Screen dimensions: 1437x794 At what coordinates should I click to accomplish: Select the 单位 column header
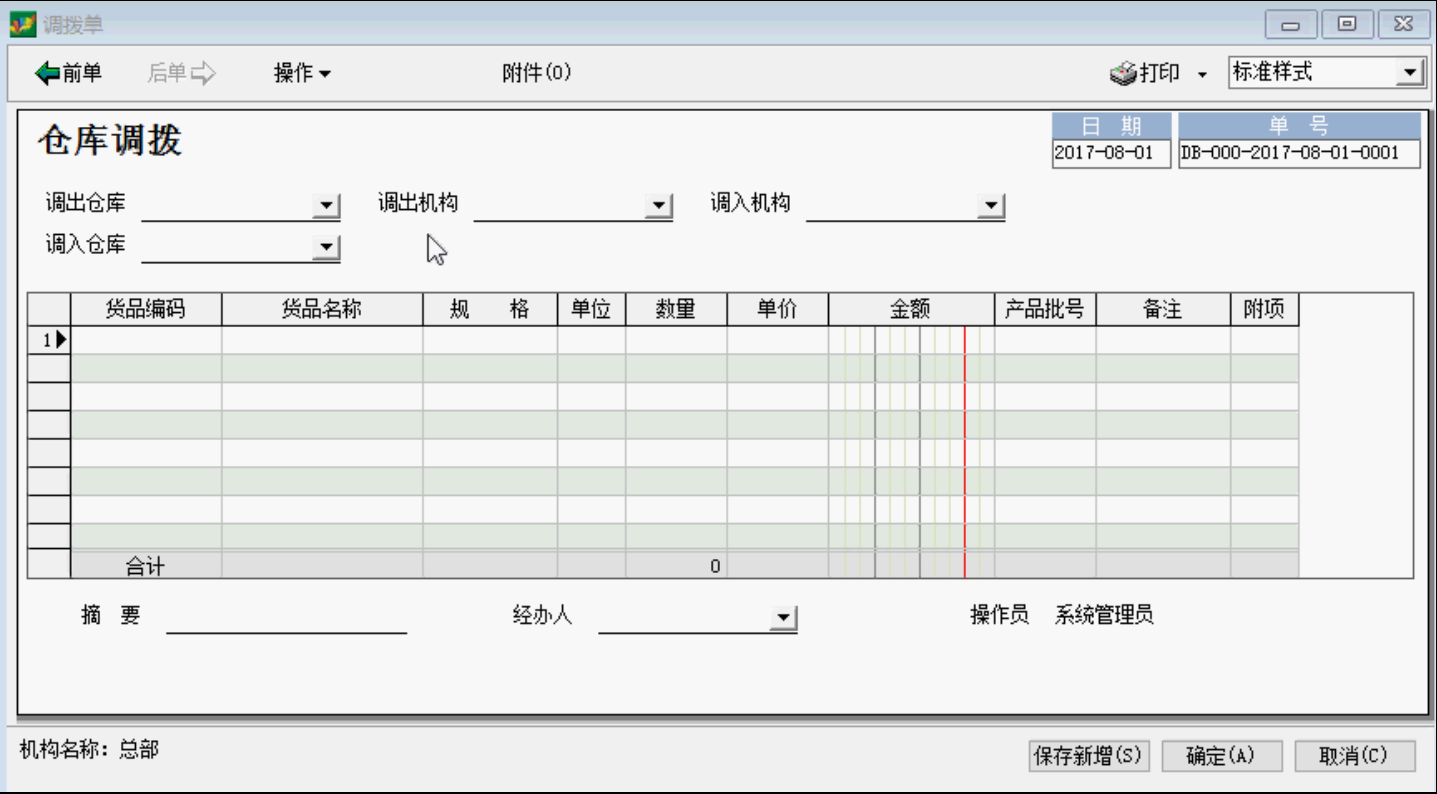[x=591, y=310]
